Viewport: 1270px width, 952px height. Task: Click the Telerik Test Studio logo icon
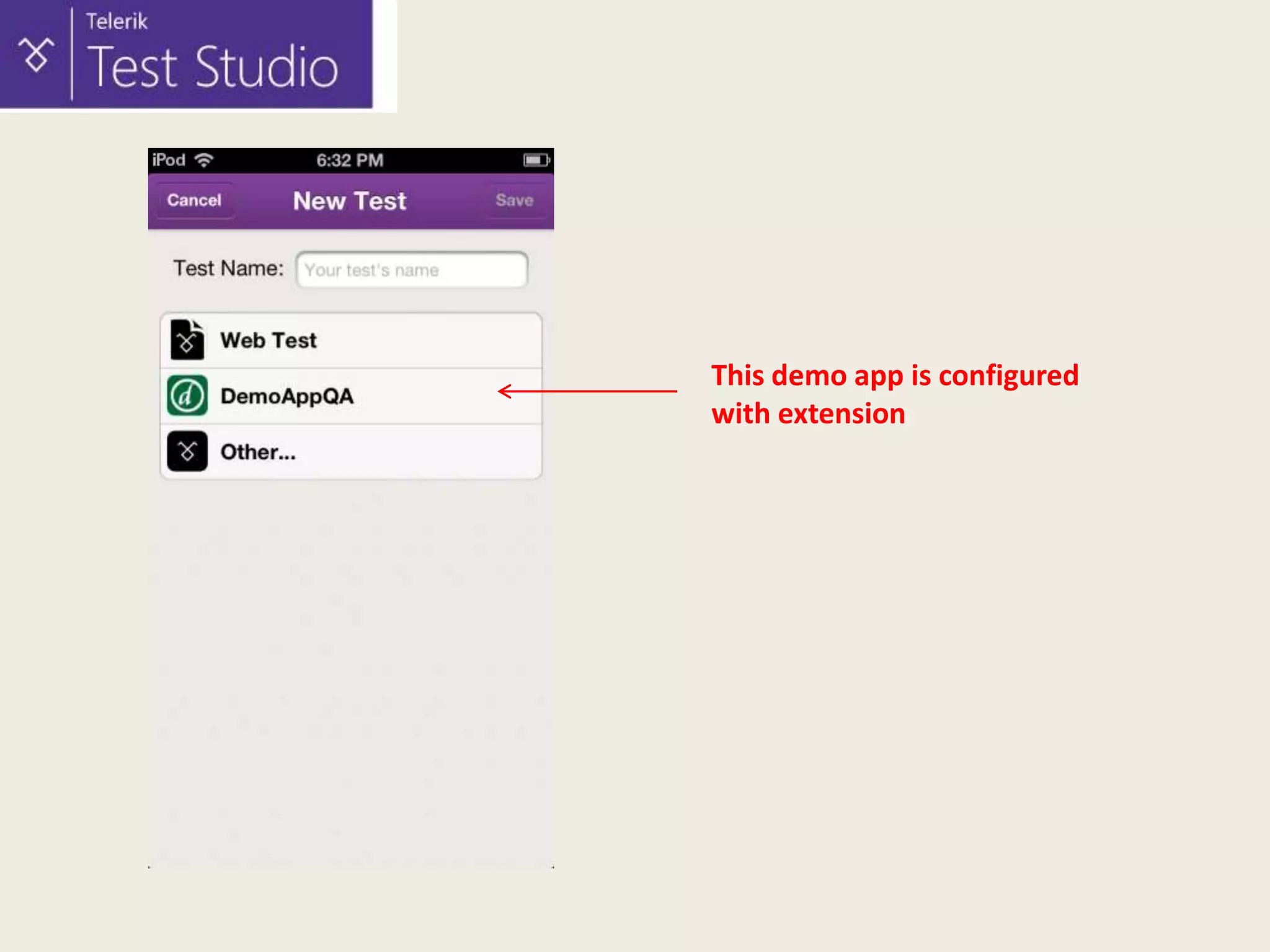[36, 55]
